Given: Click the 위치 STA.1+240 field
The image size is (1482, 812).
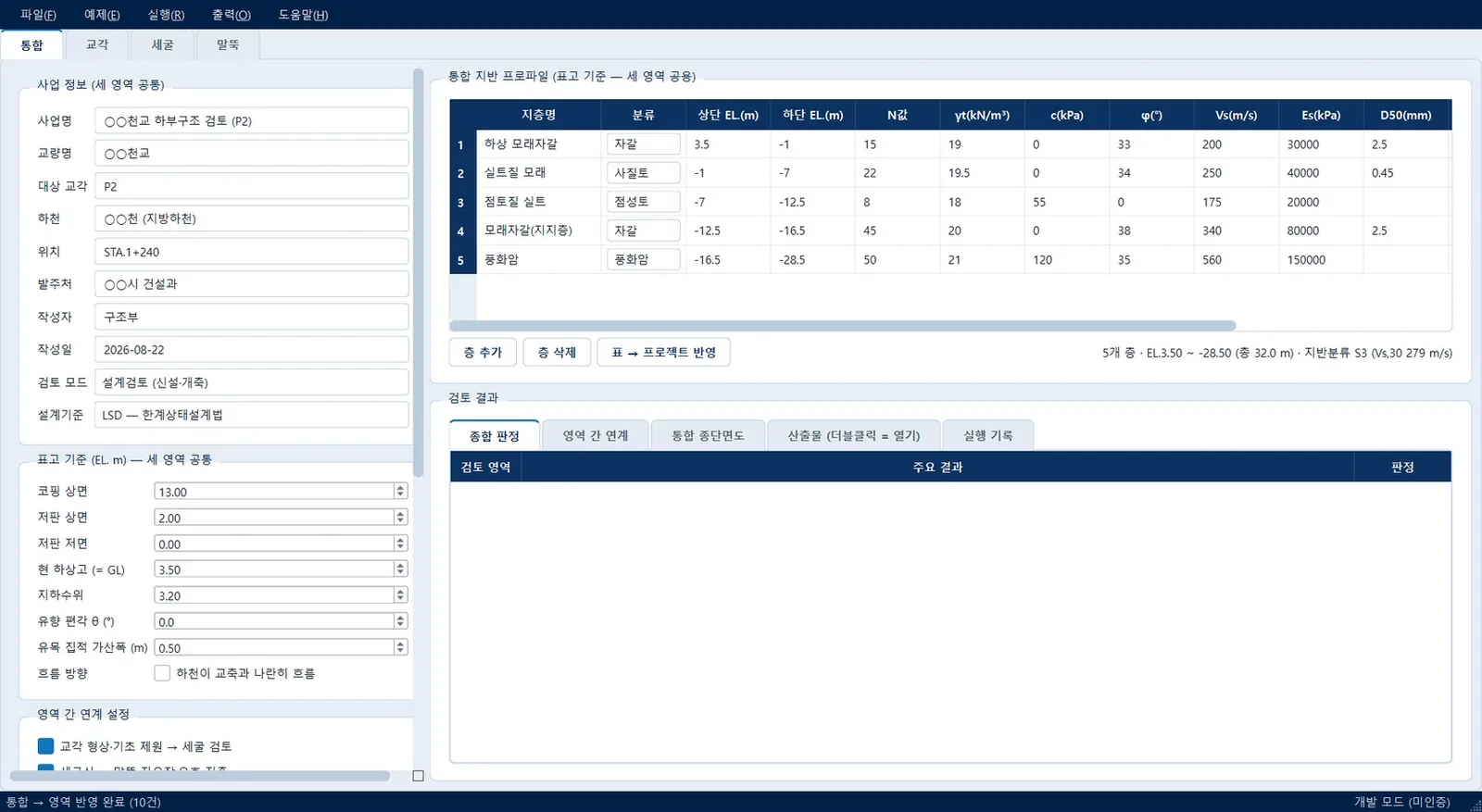Looking at the screenshot, I should (251, 251).
